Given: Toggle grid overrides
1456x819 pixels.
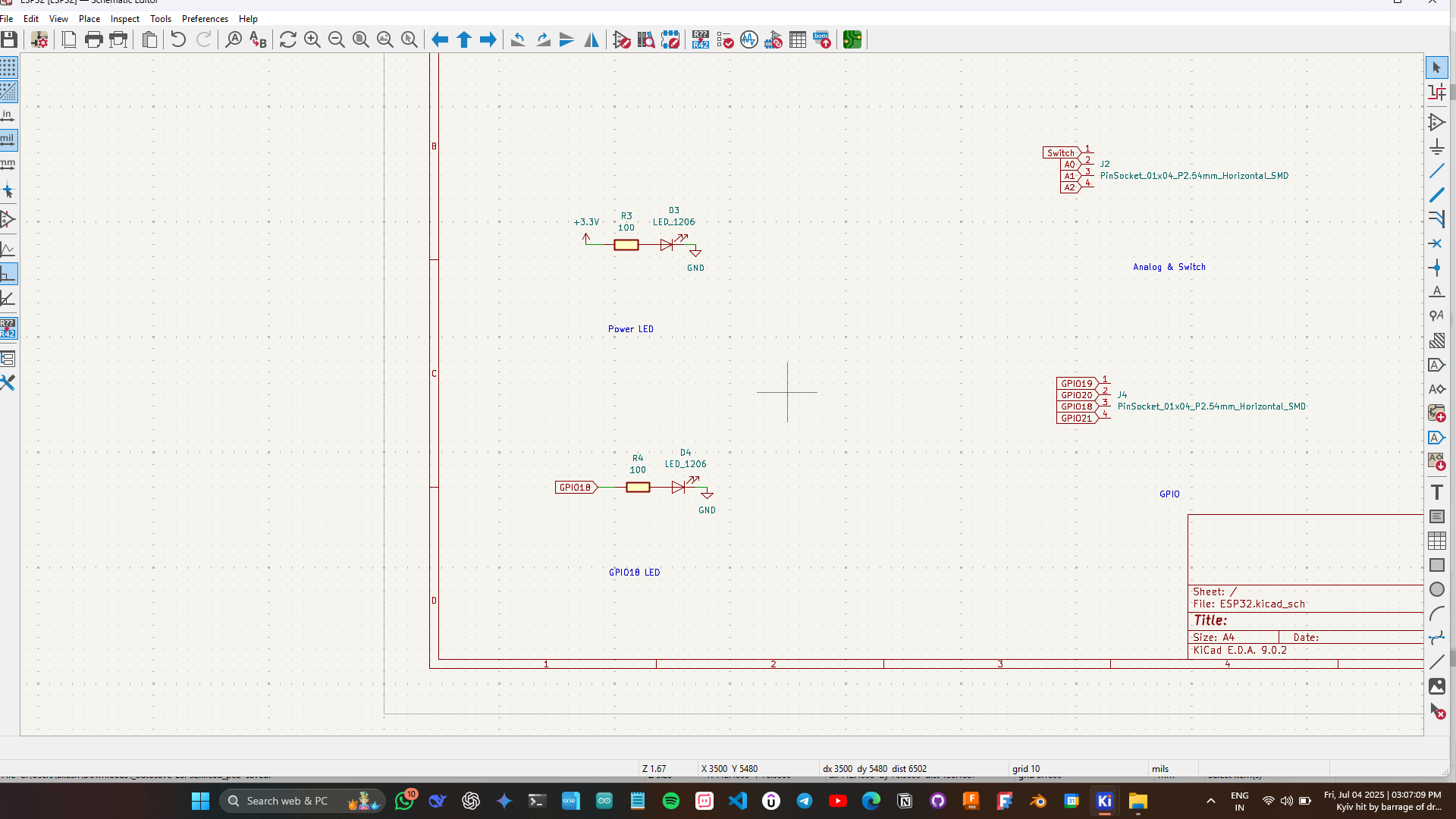Looking at the screenshot, I should (x=8, y=92).
